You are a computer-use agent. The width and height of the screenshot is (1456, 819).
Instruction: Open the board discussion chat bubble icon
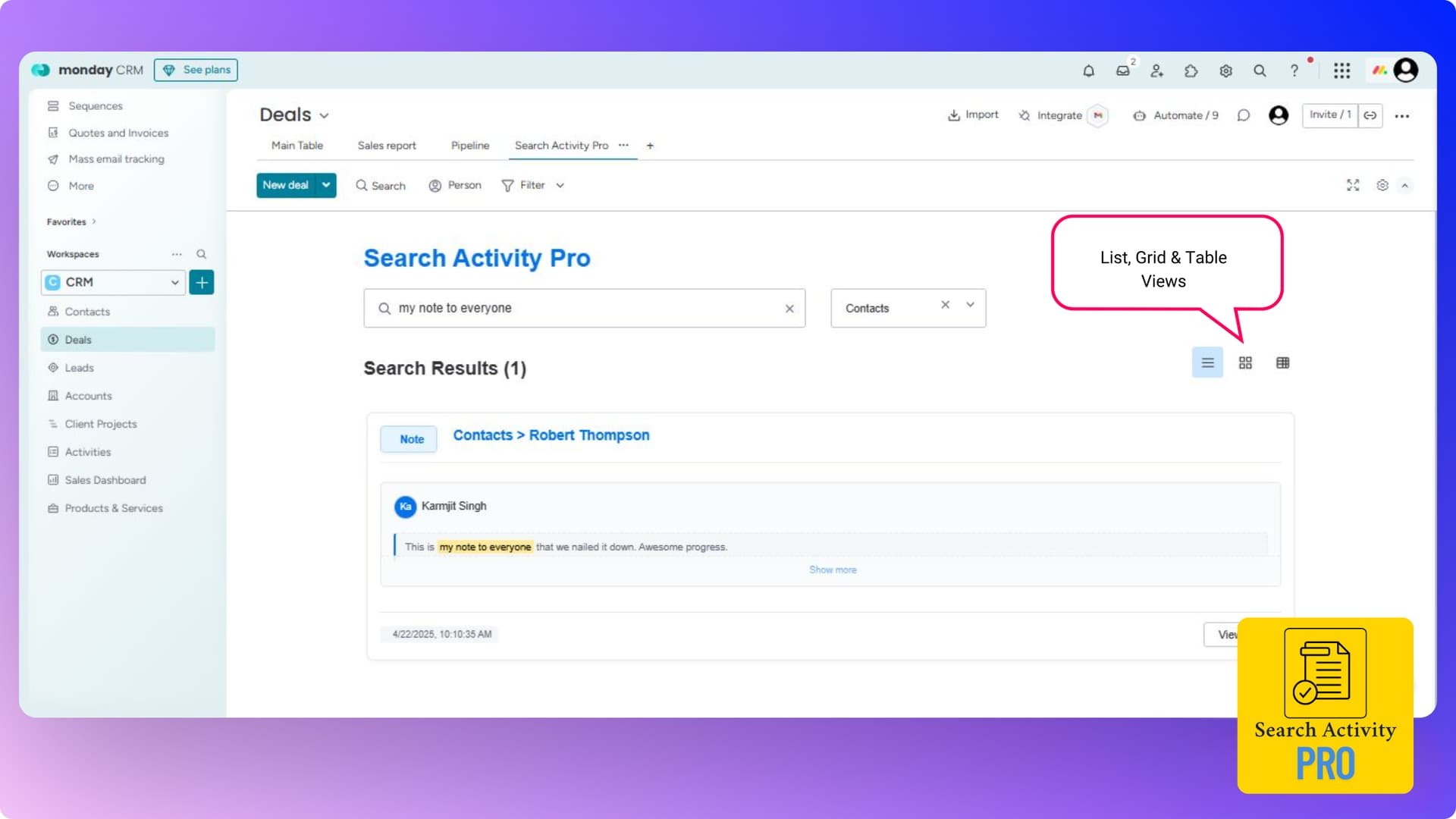coord(1244,115)
